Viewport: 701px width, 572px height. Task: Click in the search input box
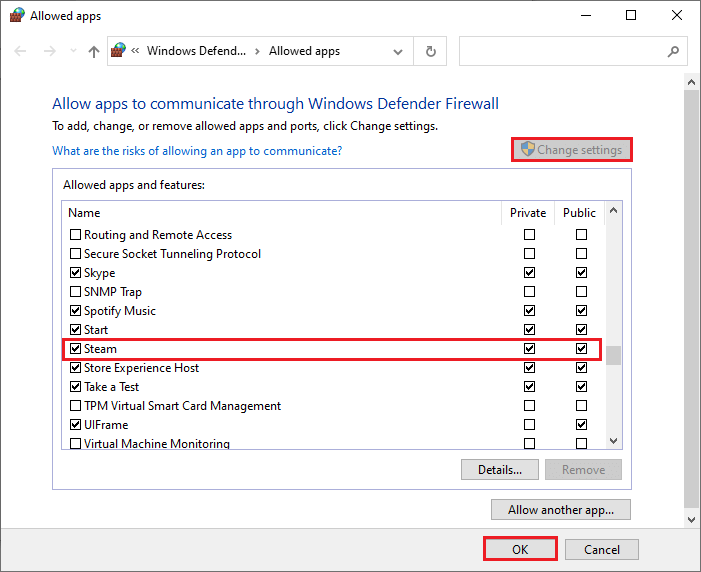click(x=562, y=51)
